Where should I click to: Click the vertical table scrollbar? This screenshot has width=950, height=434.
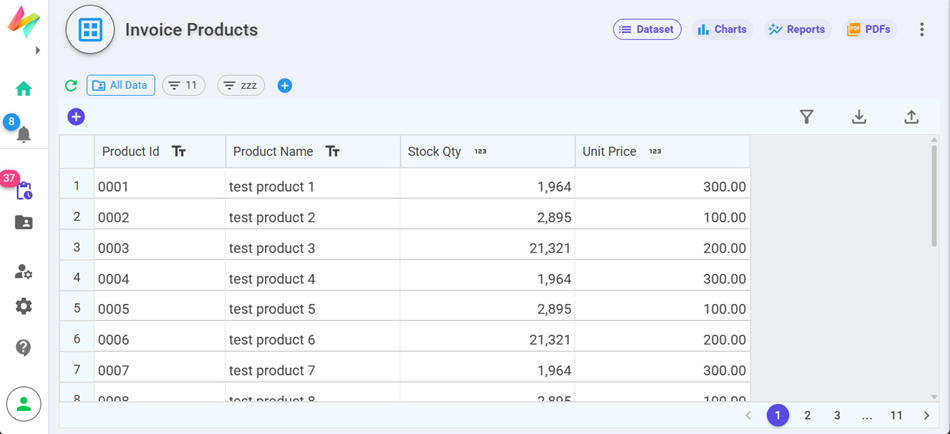[x=935, y=195]
